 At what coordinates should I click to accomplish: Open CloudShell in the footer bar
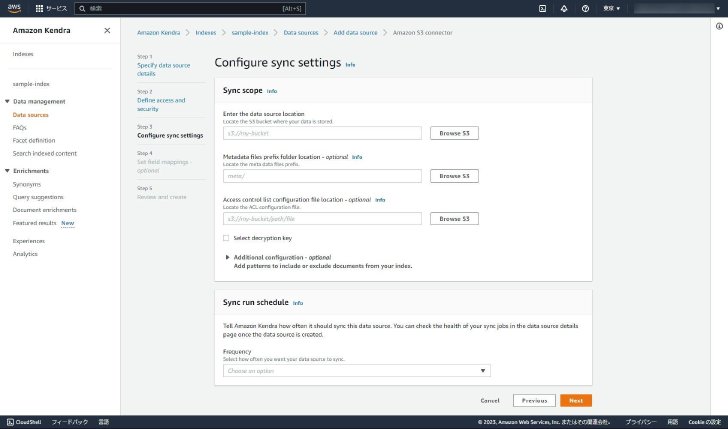click(24, 422)
